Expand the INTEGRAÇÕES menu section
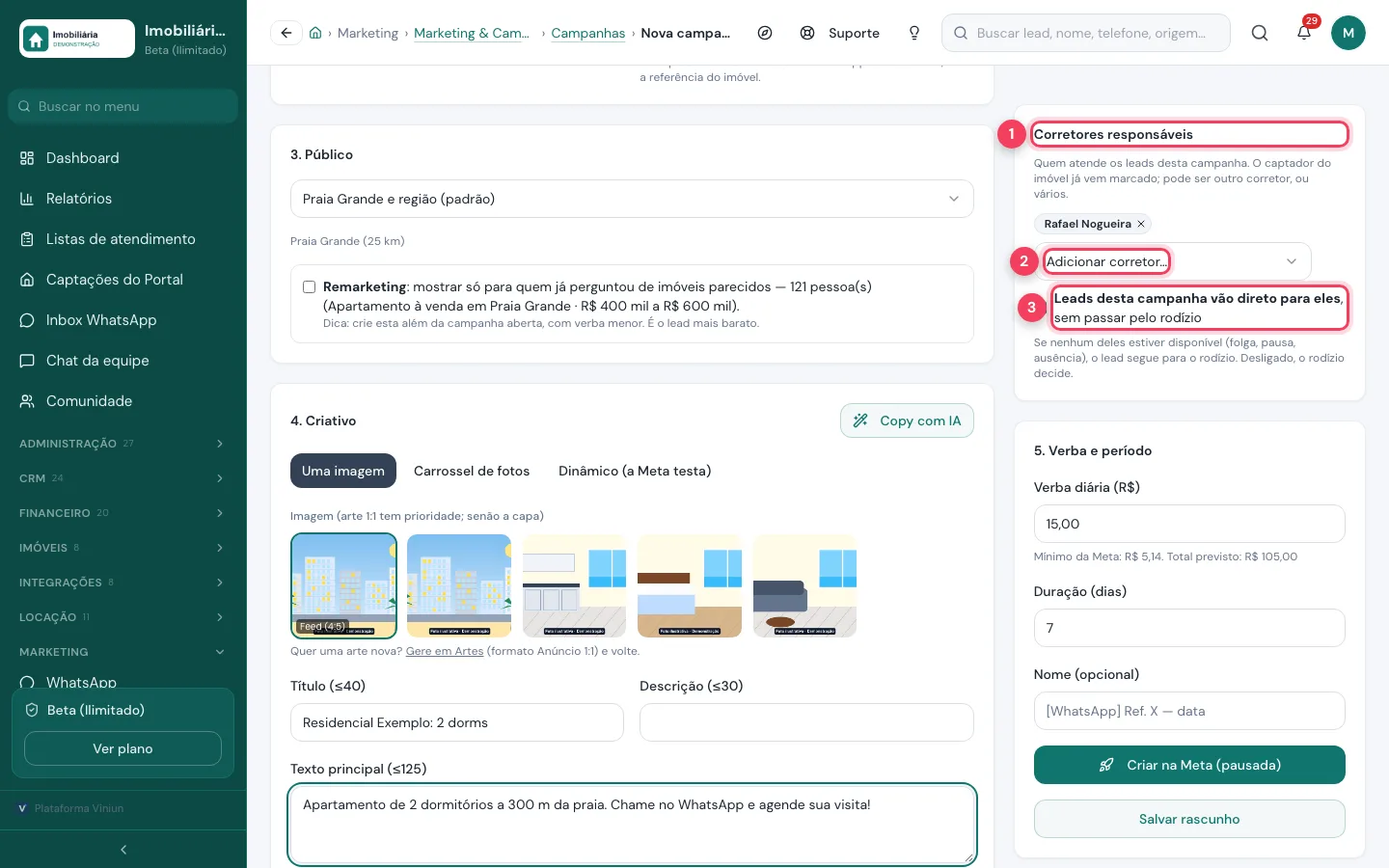This screenshot has height=868, width=1389. pos(123,583)
